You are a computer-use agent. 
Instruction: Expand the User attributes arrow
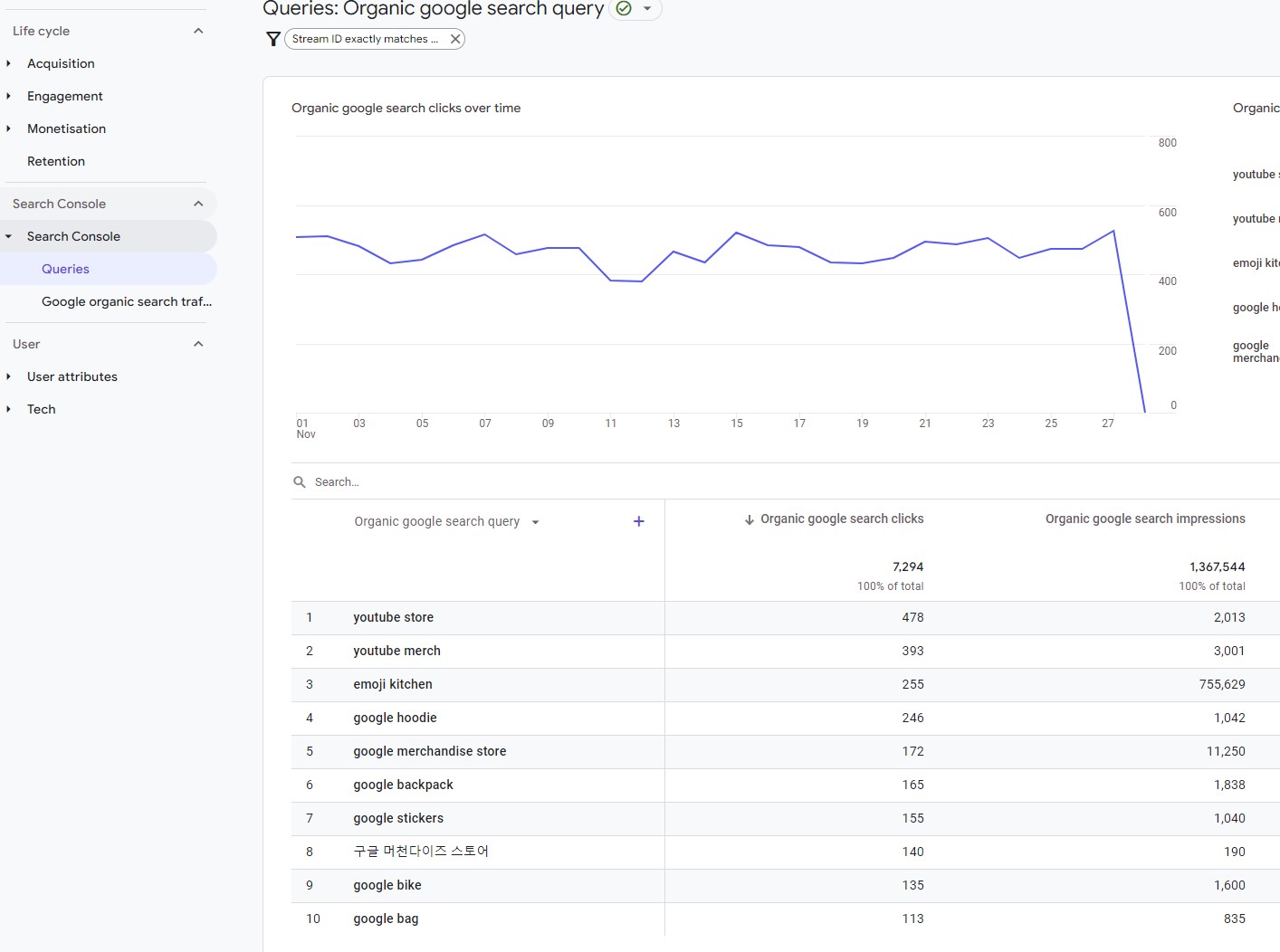point(9,376)
